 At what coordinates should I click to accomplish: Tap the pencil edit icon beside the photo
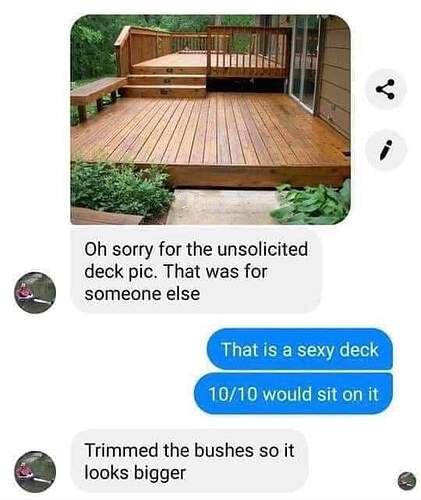pyautogui.click(x=386, y=150)
